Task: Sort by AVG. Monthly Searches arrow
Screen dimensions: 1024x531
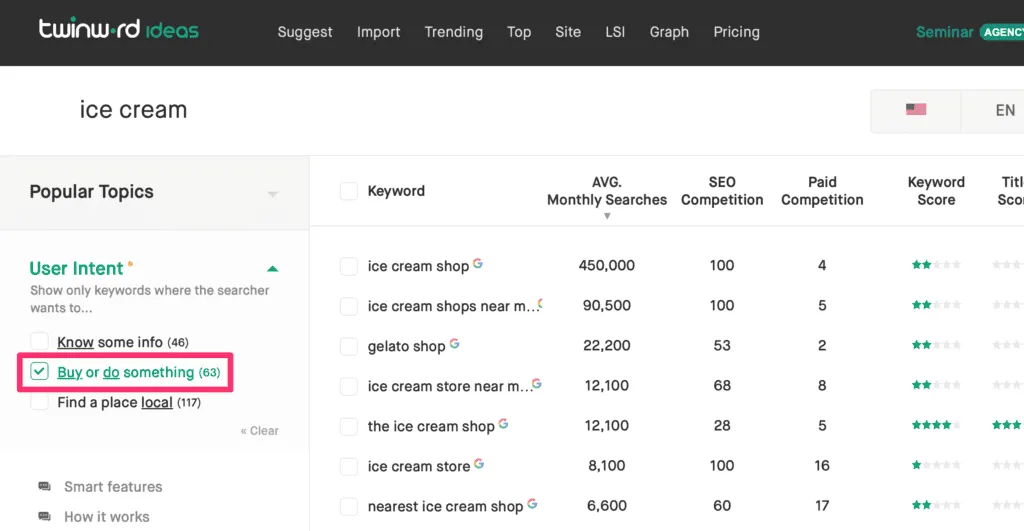Action: (607, 216)
